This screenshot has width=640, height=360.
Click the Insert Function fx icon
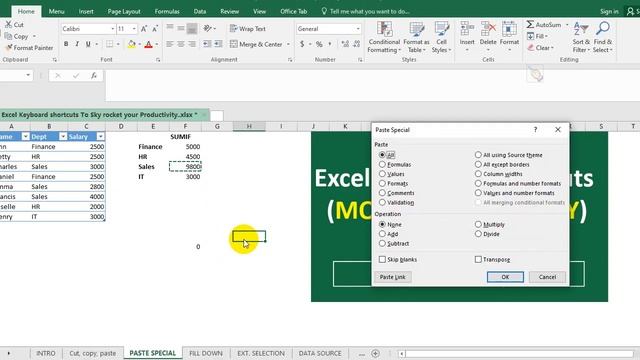[x=94, y=76]
